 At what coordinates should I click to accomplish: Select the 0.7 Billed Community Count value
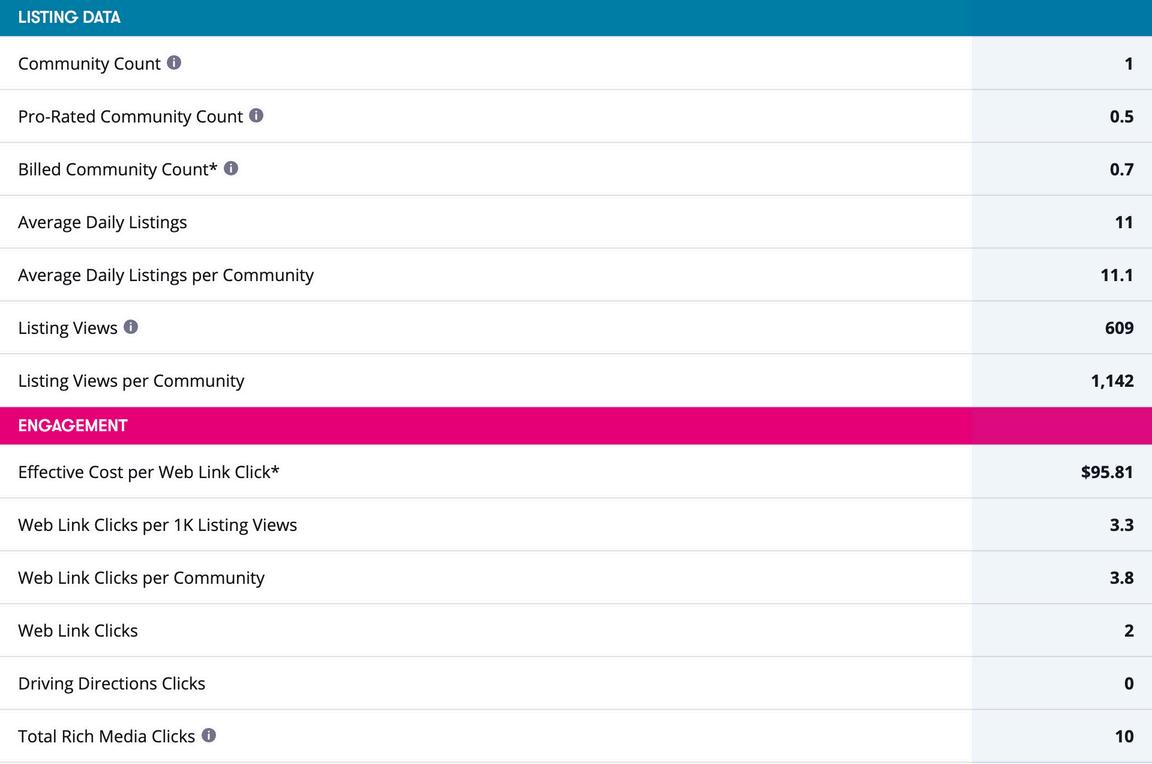(1122, 169)
